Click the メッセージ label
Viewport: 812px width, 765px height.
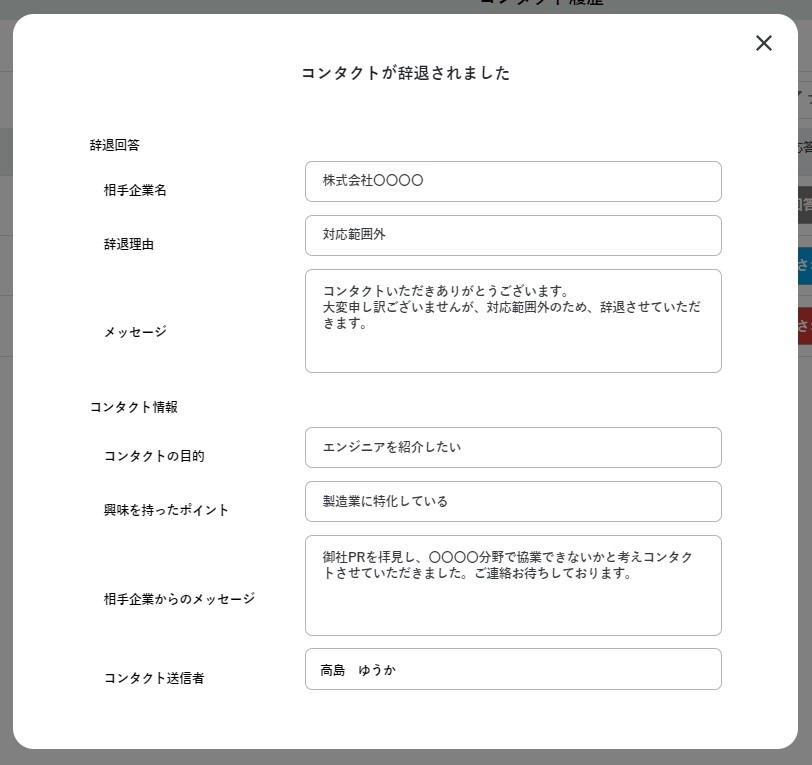click(x=135, y=331)
